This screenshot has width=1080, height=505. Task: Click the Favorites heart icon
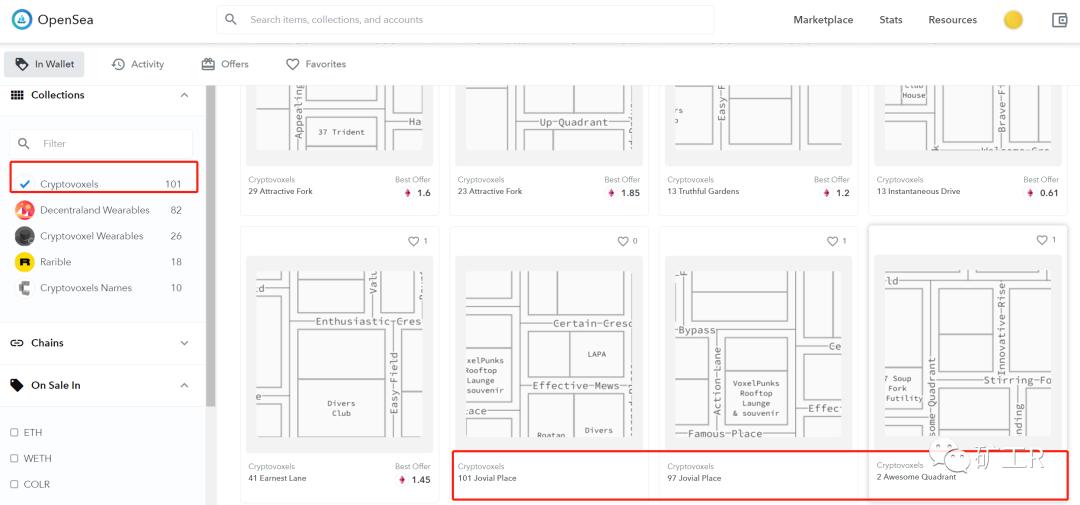pyautogui.click(x=293, y=64)
